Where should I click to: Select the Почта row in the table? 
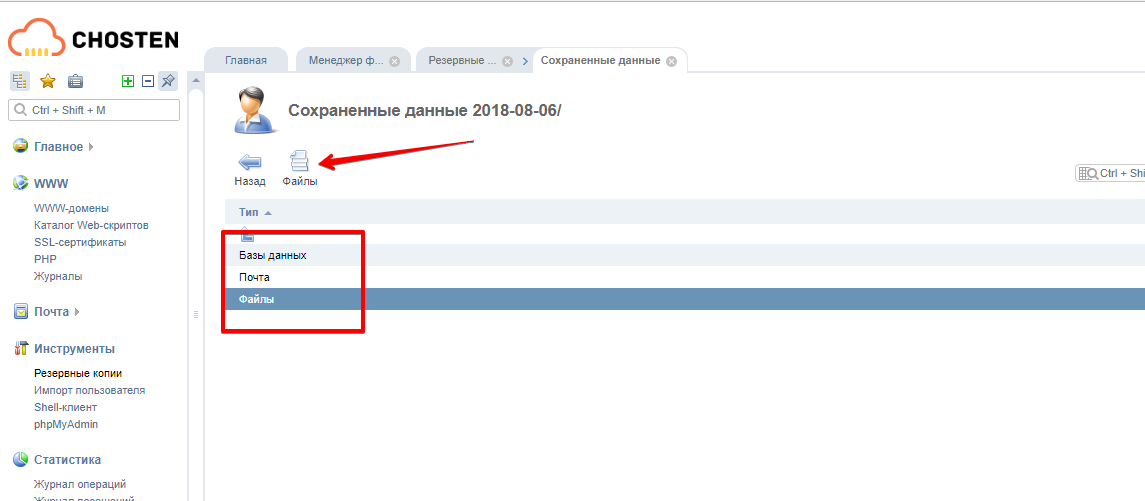click(x=685, y=278)
